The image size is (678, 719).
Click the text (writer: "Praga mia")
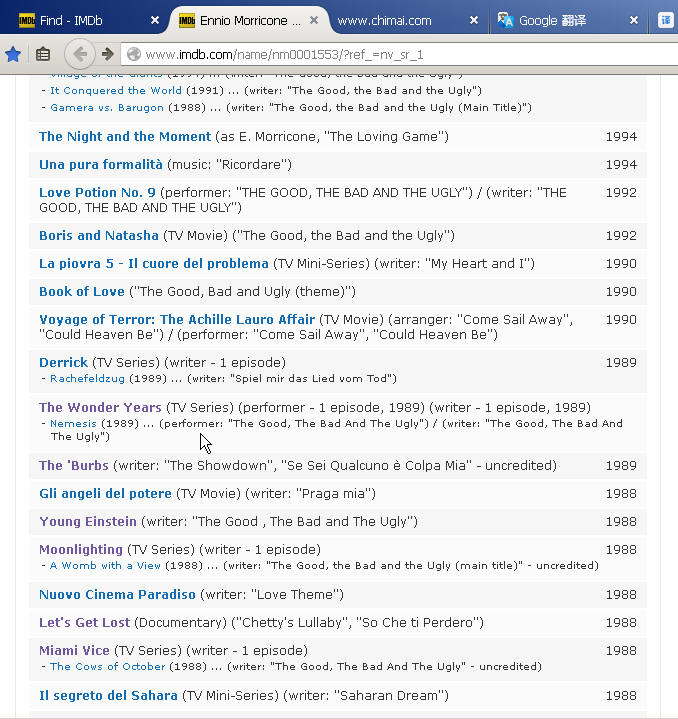[310, 493]
